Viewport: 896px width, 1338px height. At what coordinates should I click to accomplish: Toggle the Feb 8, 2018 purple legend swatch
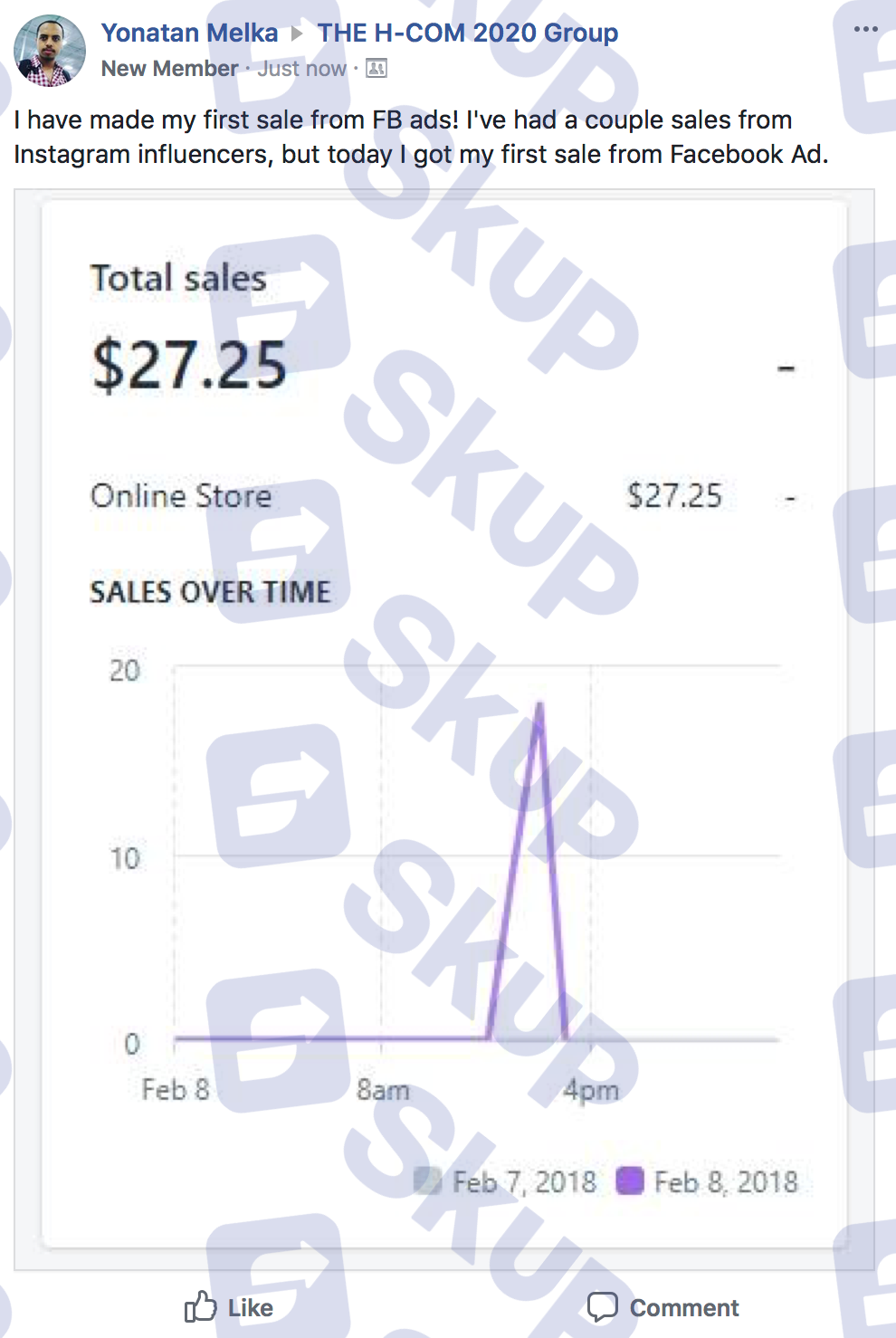[x=630, y=1180]
